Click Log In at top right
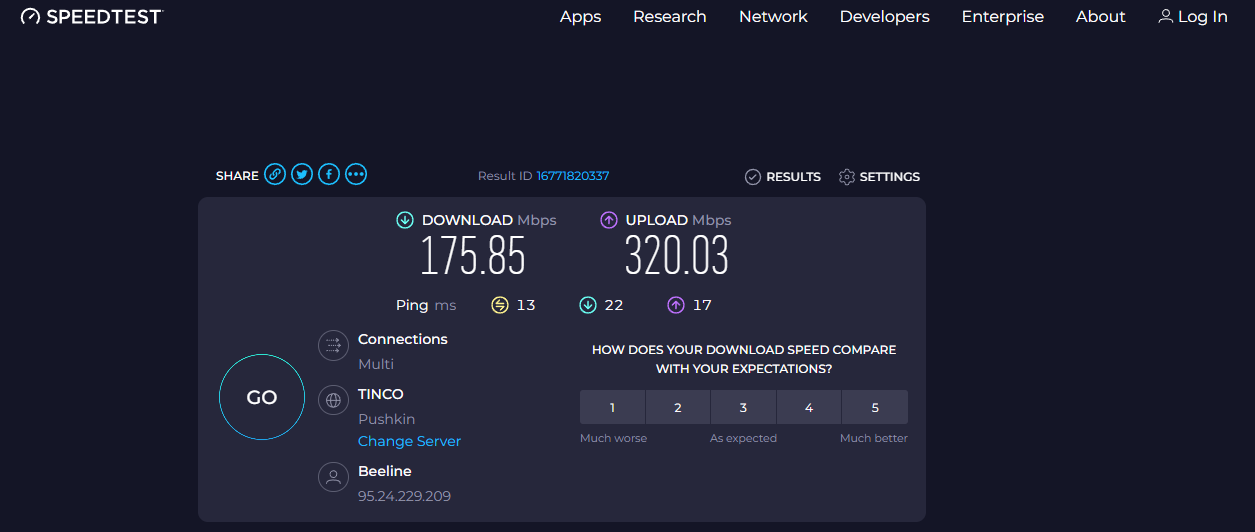 coord(1192,17)
